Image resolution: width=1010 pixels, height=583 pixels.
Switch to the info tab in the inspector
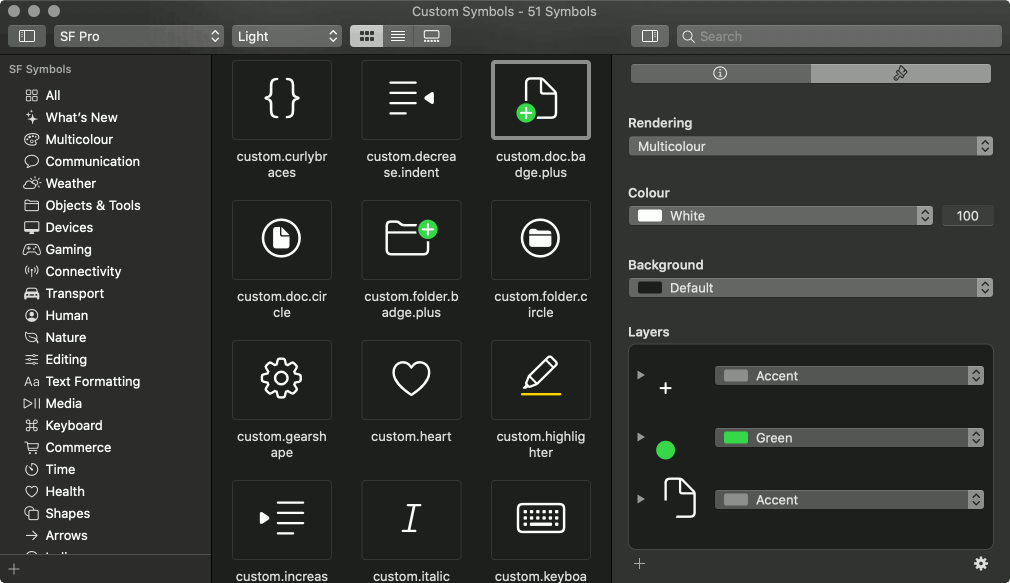click(719, 72)
